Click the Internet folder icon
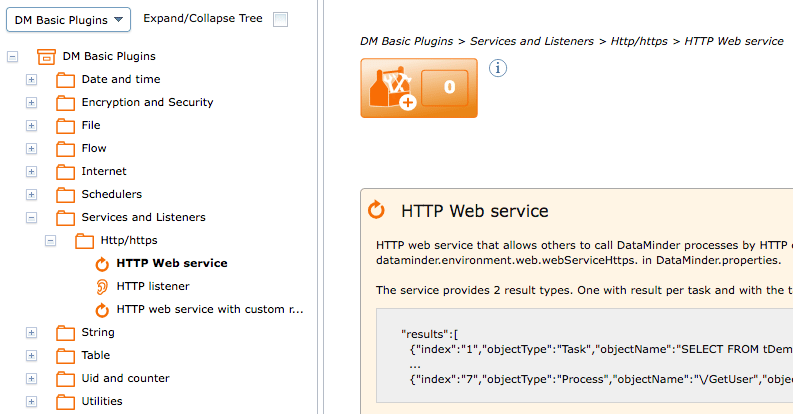This screenshot has width=793, height=414. click(x=65, y=172)
